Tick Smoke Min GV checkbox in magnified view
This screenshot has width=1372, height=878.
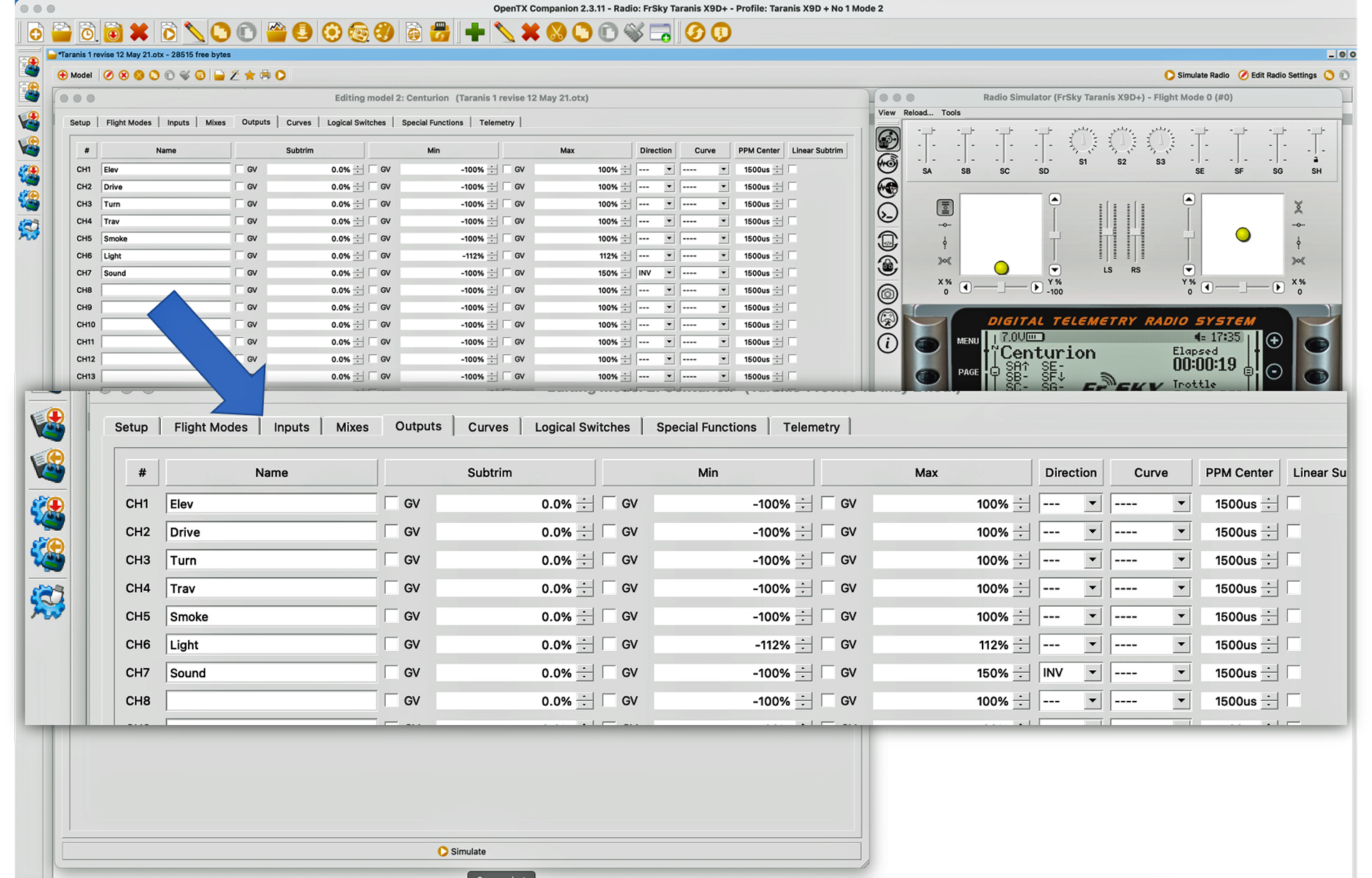pos(609,616)
